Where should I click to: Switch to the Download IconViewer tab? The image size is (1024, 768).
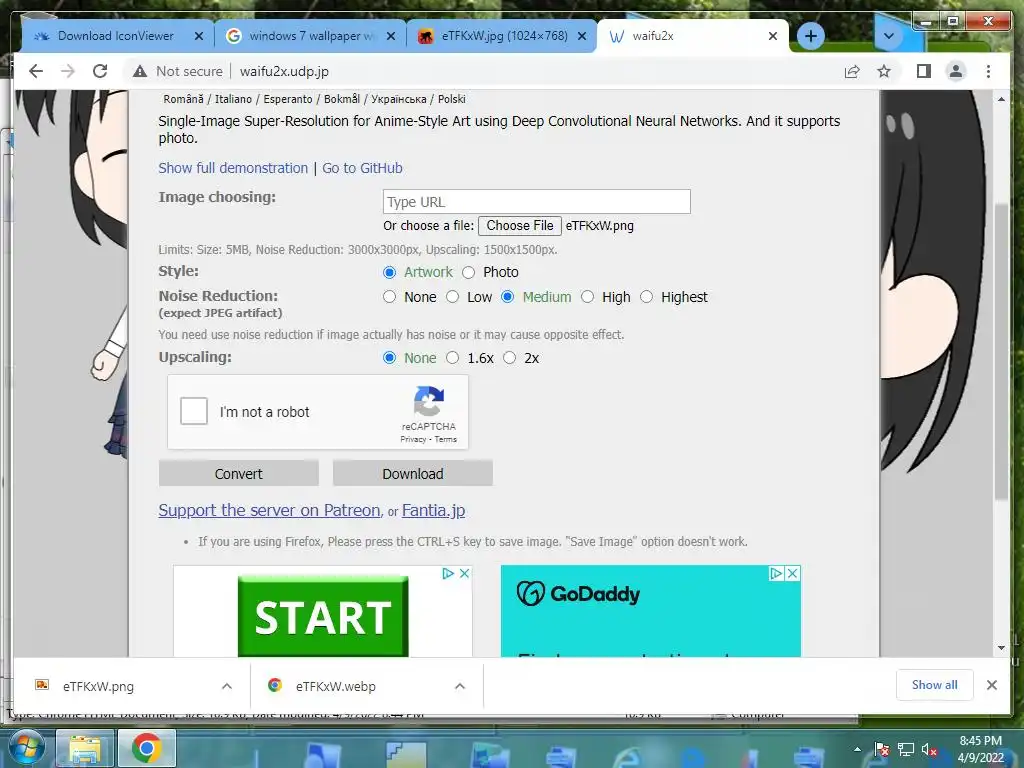tap(118, 36)
